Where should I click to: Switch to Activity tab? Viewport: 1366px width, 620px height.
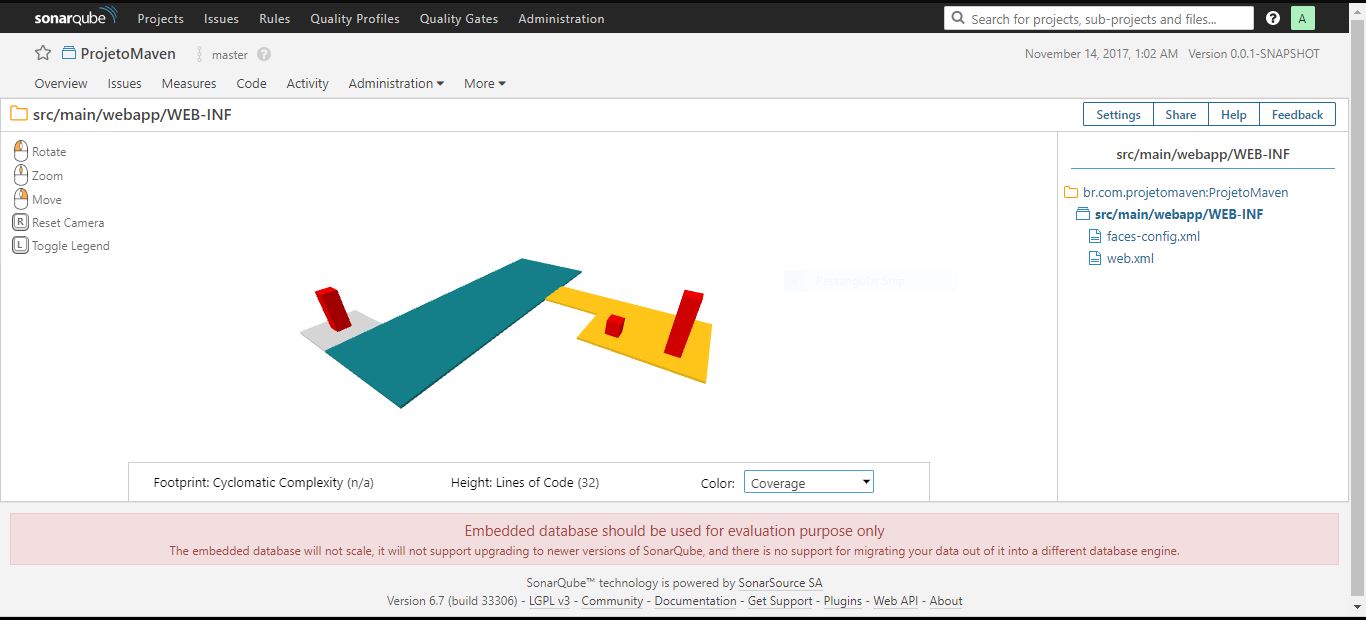pyautogui.click(x=307, y=84)
